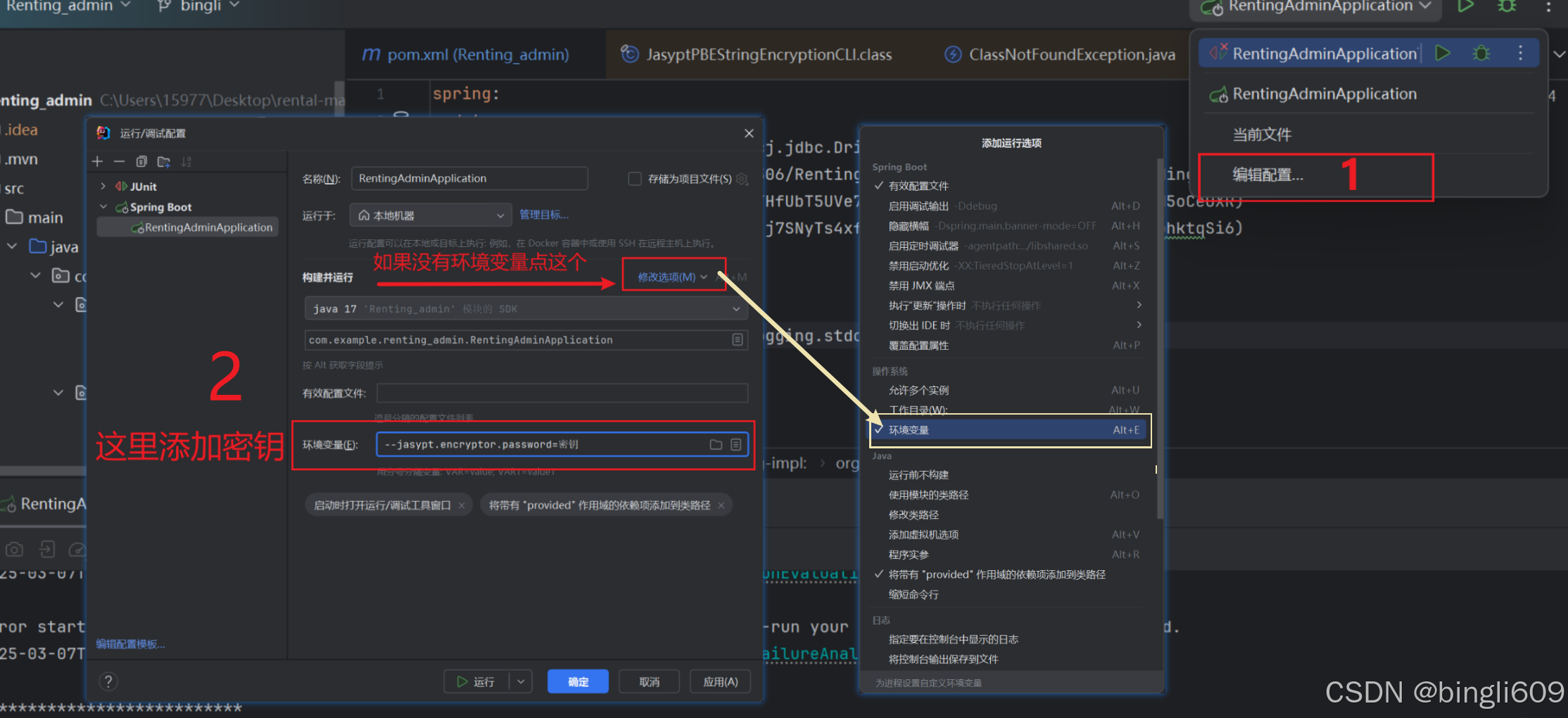Click the 确定 confirmation button
The height and width of the screenshot is (718, 1568).
click(x=577, y=681)
